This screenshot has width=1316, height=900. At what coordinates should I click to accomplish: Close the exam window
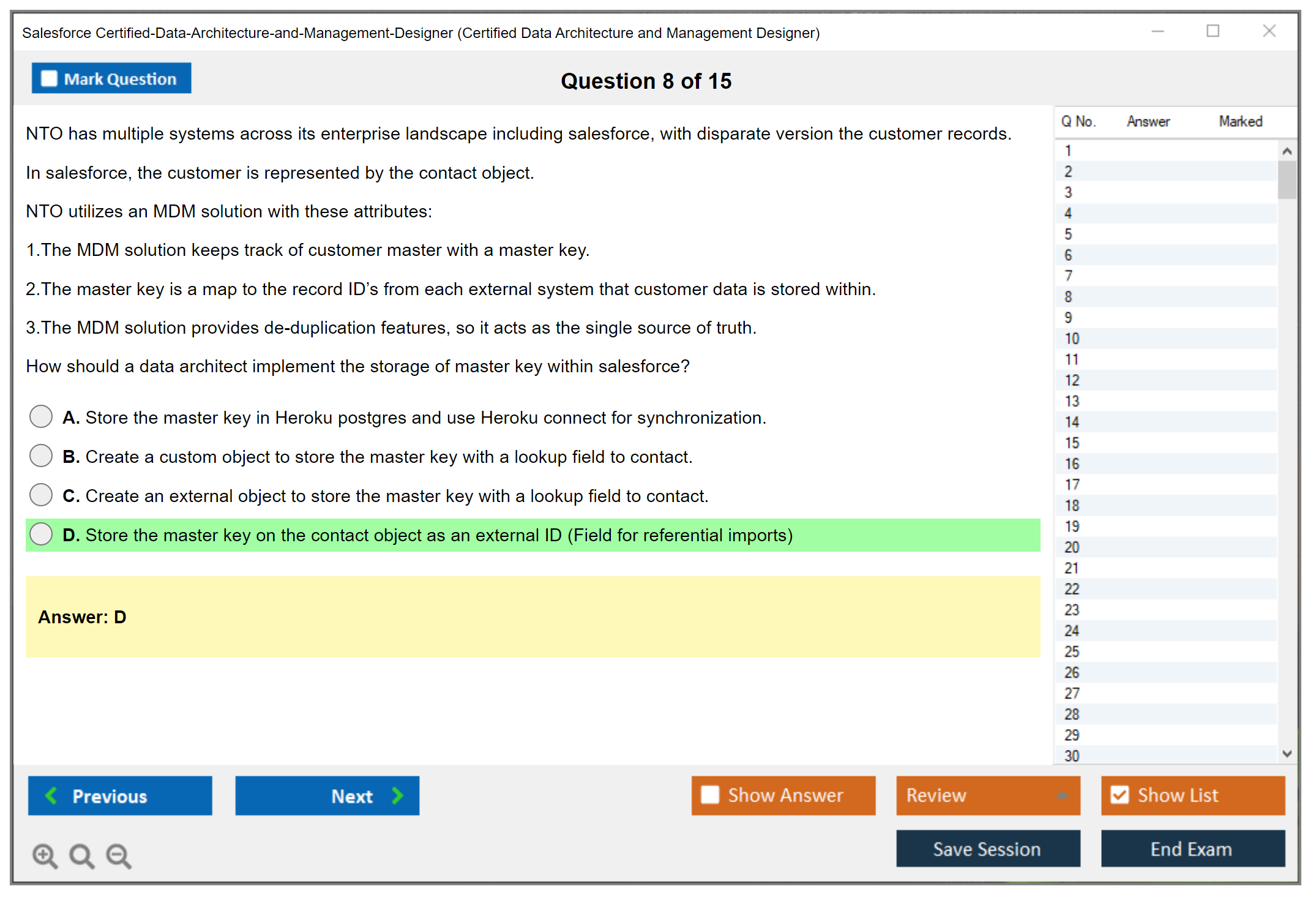pos(1269,31)
